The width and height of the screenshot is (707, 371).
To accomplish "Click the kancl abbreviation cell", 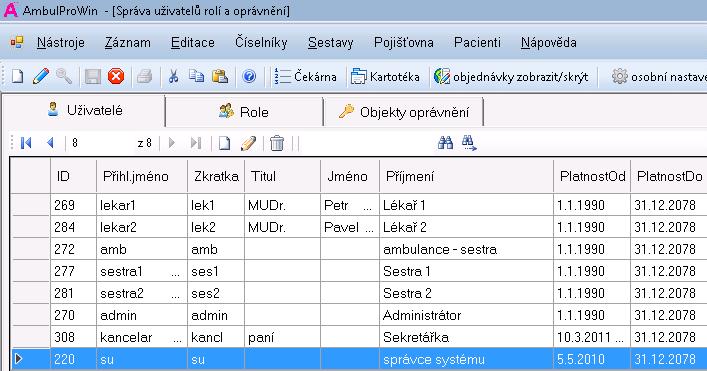I will coord(216,337).
